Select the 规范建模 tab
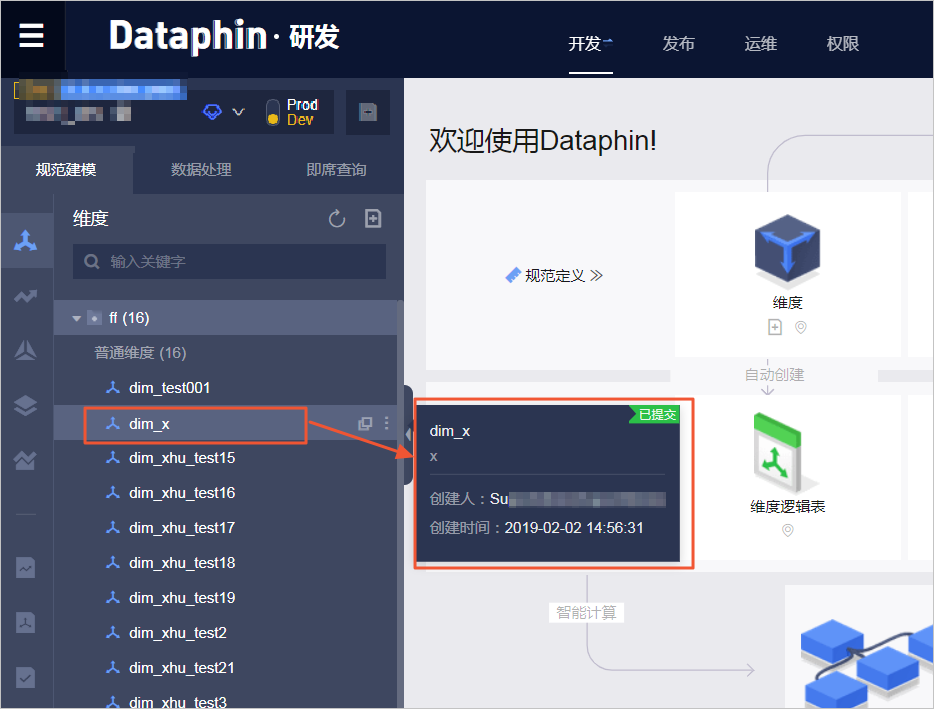The height and width of the screenshot is (709, 934). [x=66, y=170]
